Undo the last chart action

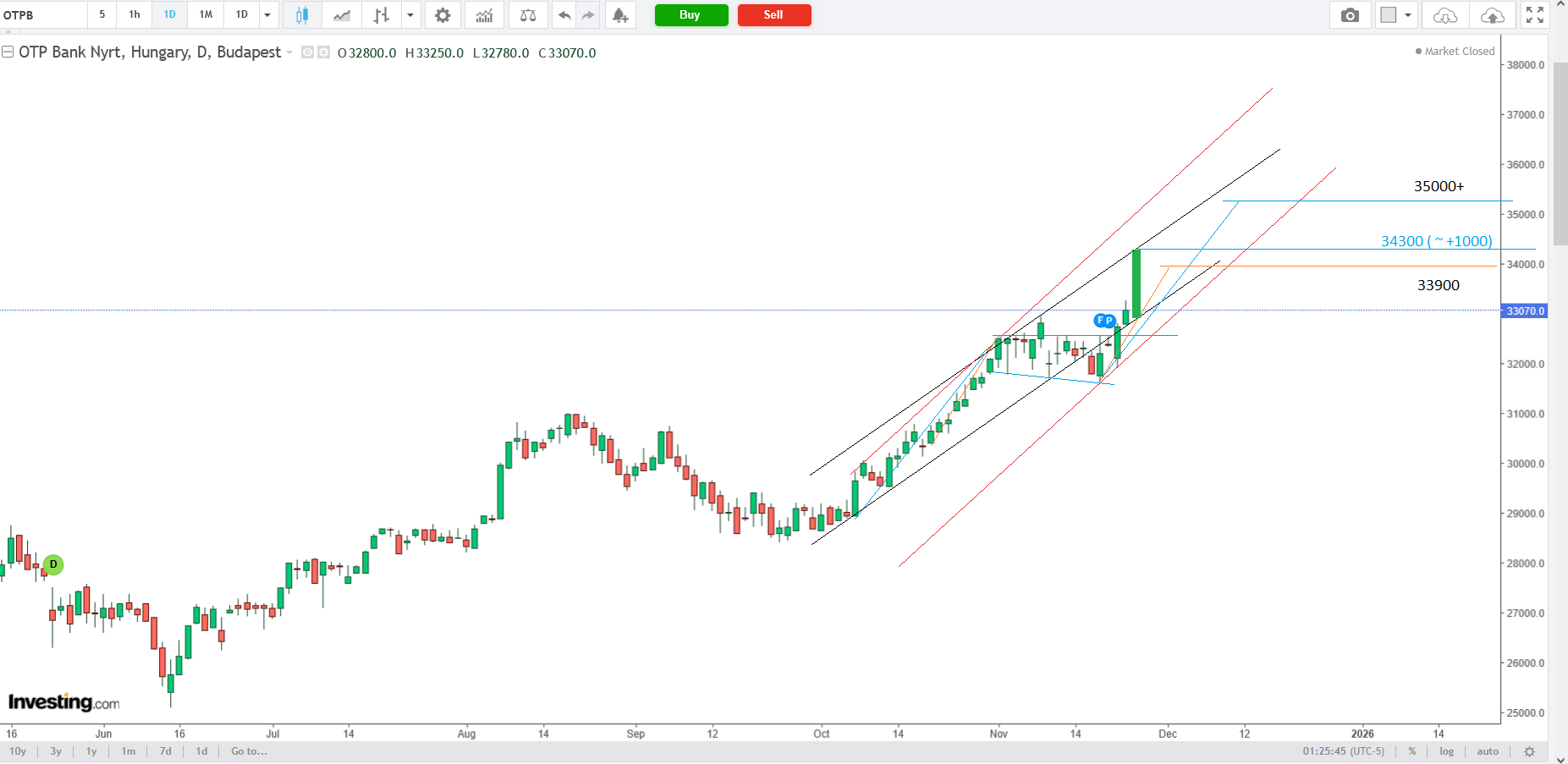point(564,15)
